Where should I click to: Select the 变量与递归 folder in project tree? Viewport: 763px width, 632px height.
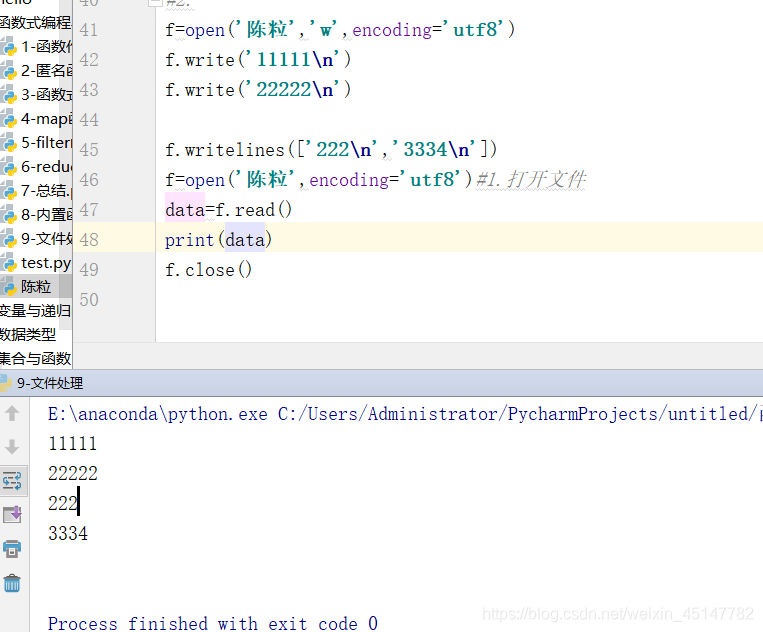(x=35, y=310)
